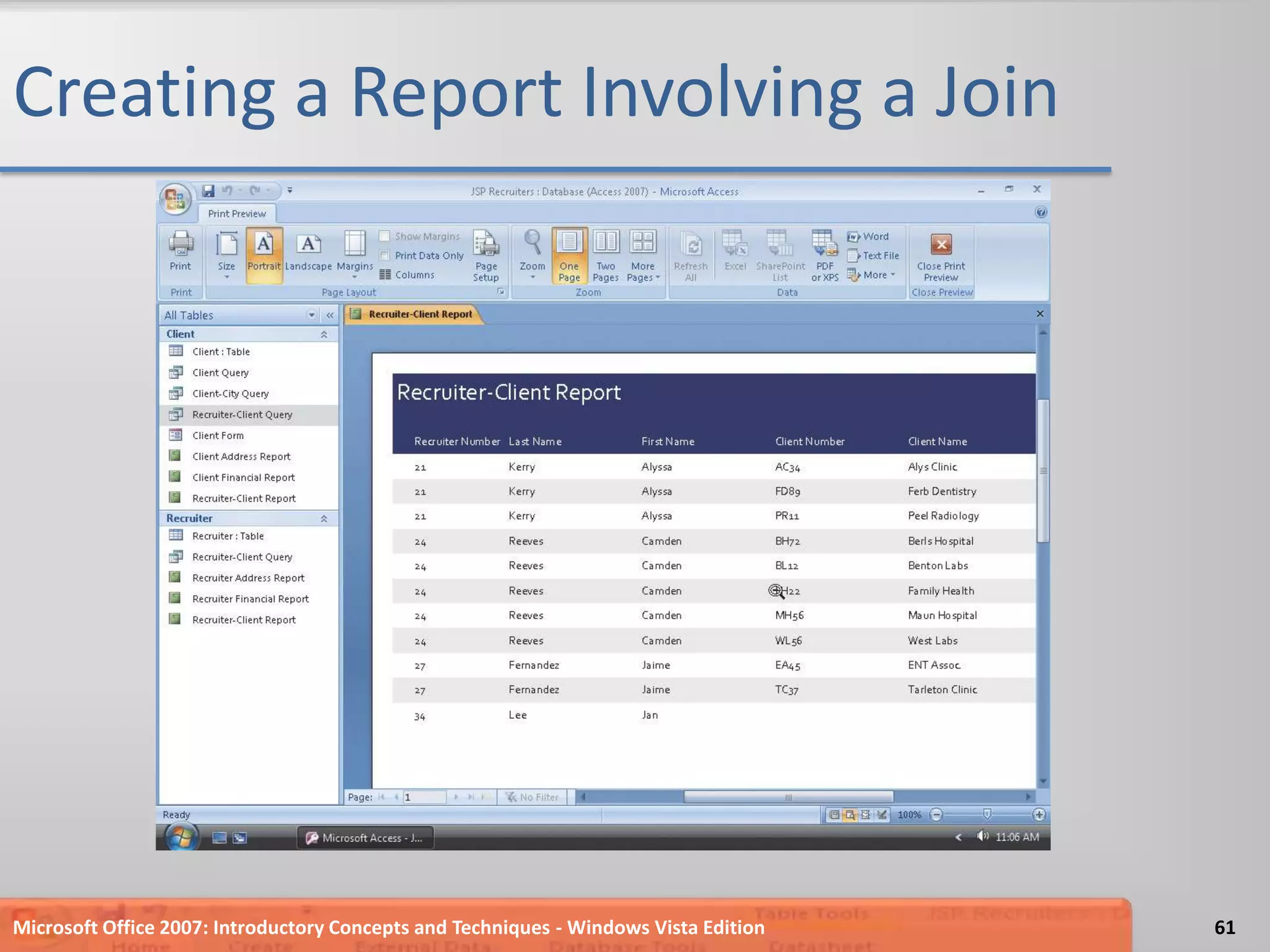This screenshot has width=1270, height=952.
Task: Collapse the navigation pane shutter
Action: click(330, 315)
